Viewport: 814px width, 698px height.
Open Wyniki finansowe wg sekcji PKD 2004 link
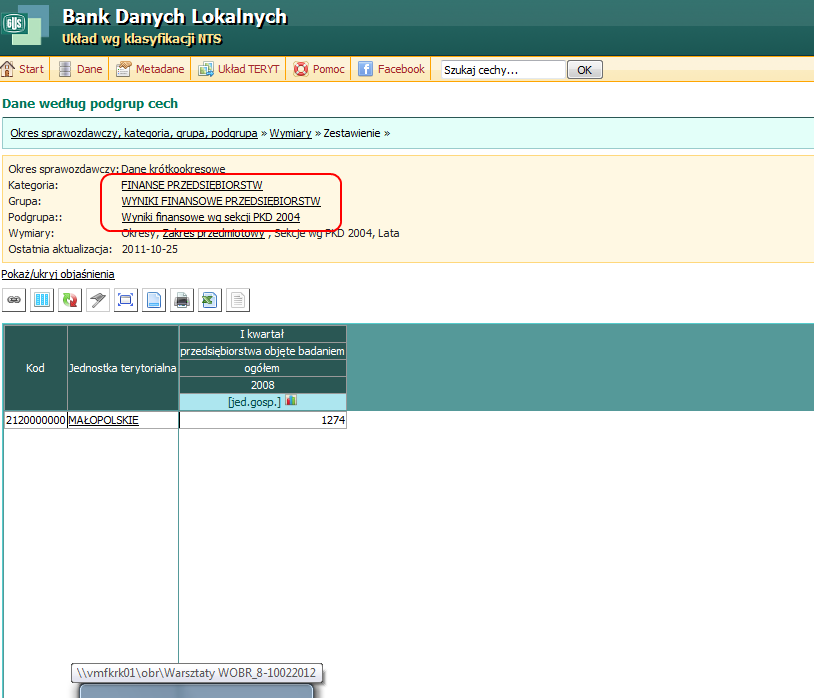click(x=211, y=217)
